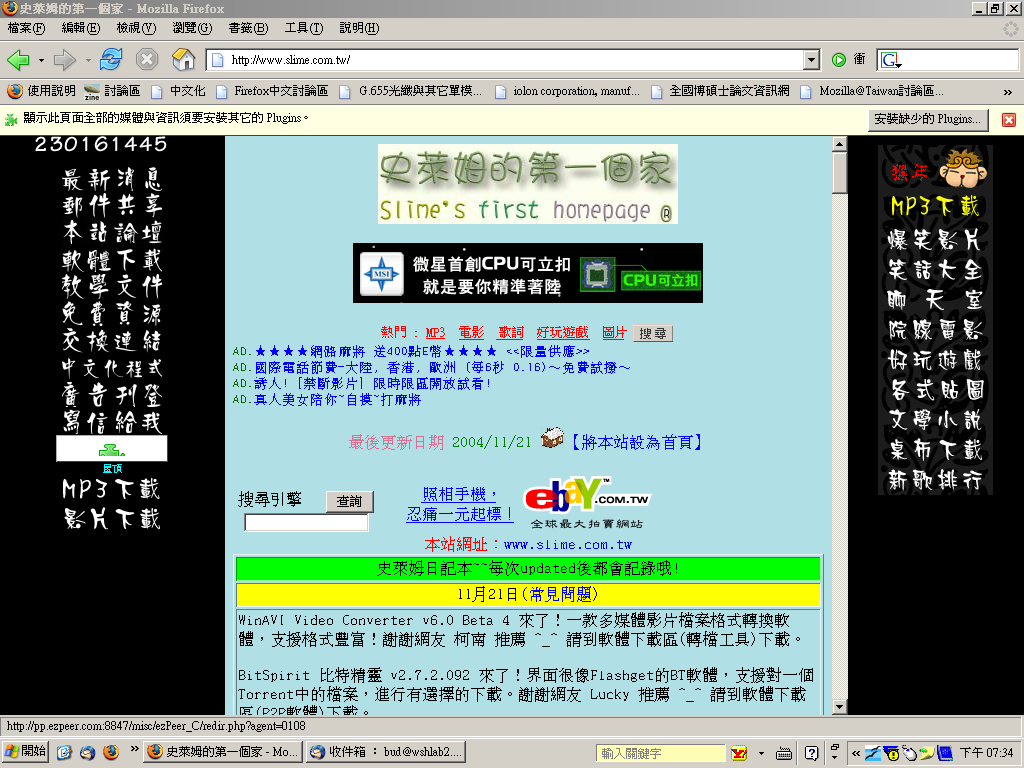This screenshot has height=768, width=1024.
Task: Click 安裝缺少的 Plugins button
Action: 927,119
